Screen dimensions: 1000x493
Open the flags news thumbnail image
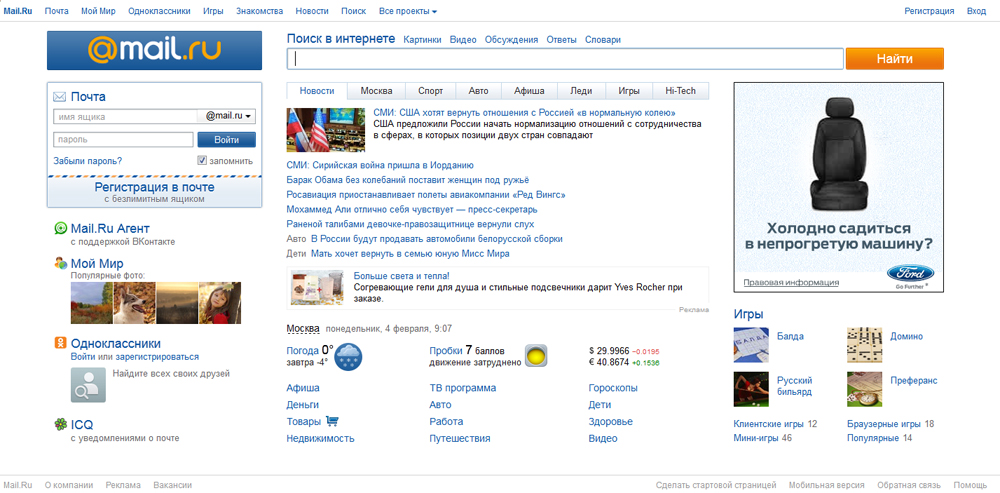coord(326,129)
